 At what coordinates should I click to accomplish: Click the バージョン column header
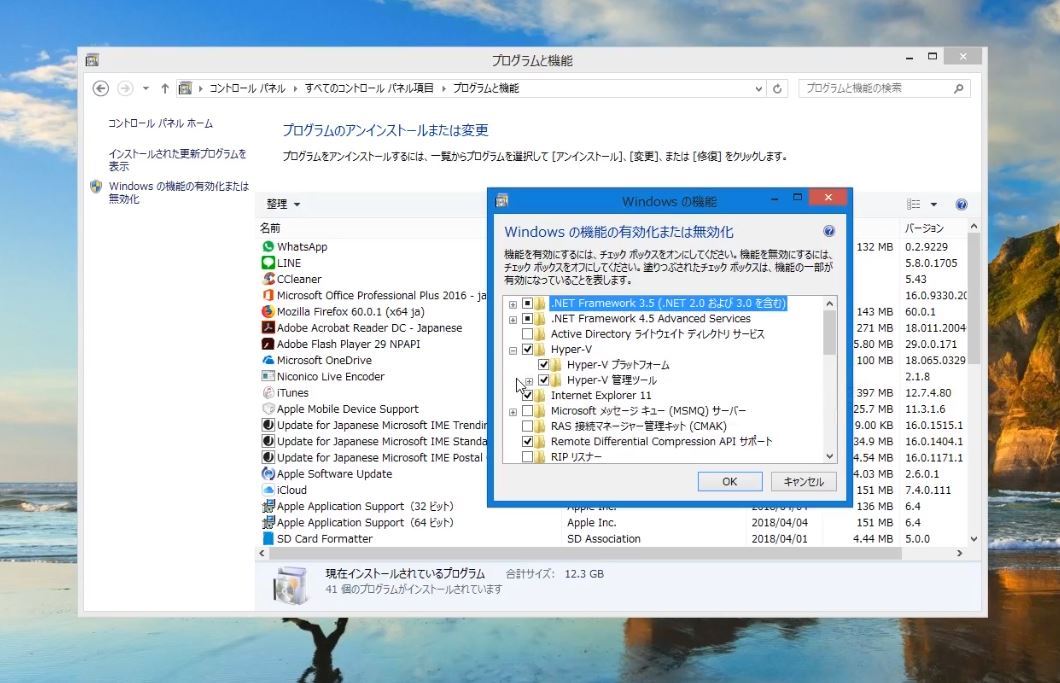pyautogui.click(x=924, y=228)
